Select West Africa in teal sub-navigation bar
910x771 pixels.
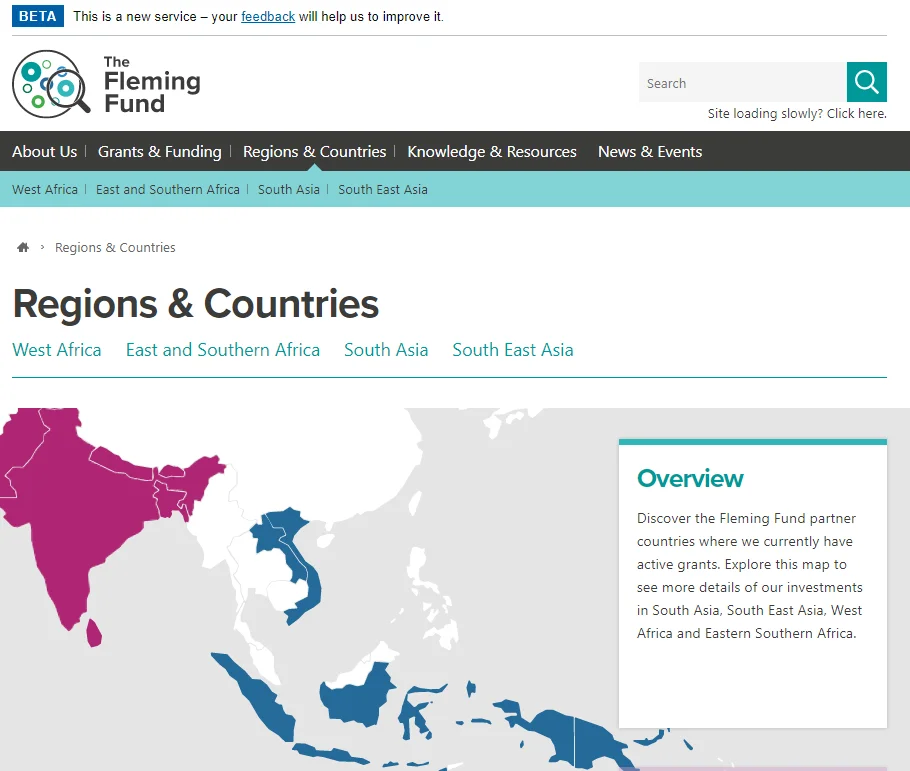tap(45, 189)
